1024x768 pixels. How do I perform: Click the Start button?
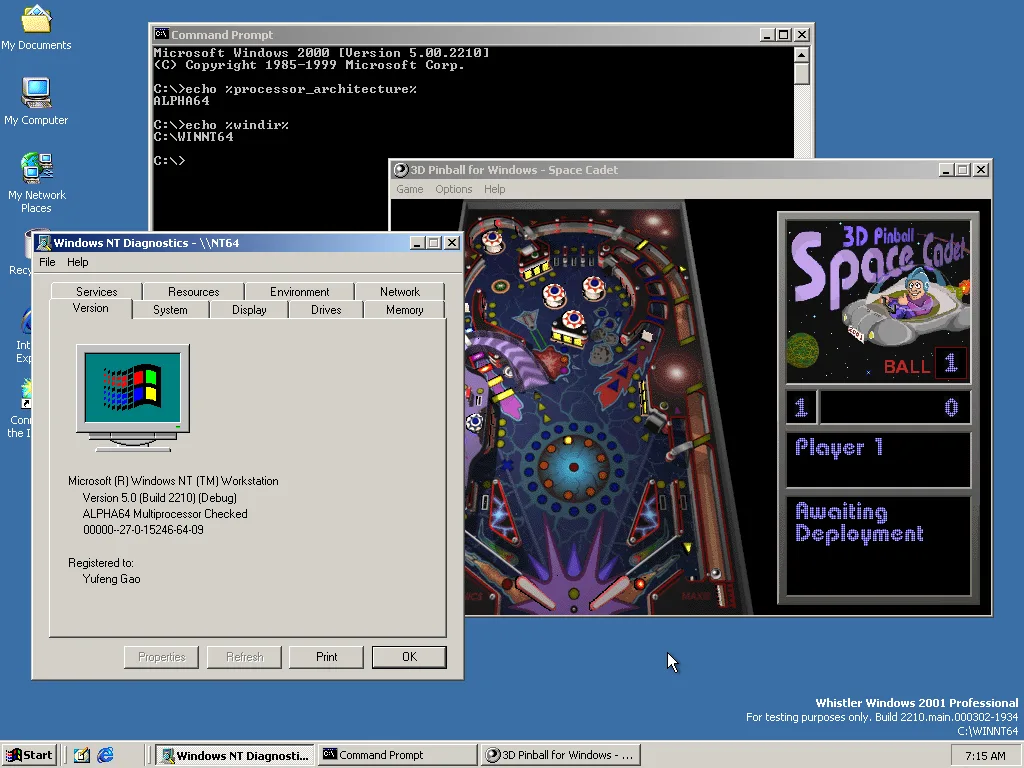29,755
